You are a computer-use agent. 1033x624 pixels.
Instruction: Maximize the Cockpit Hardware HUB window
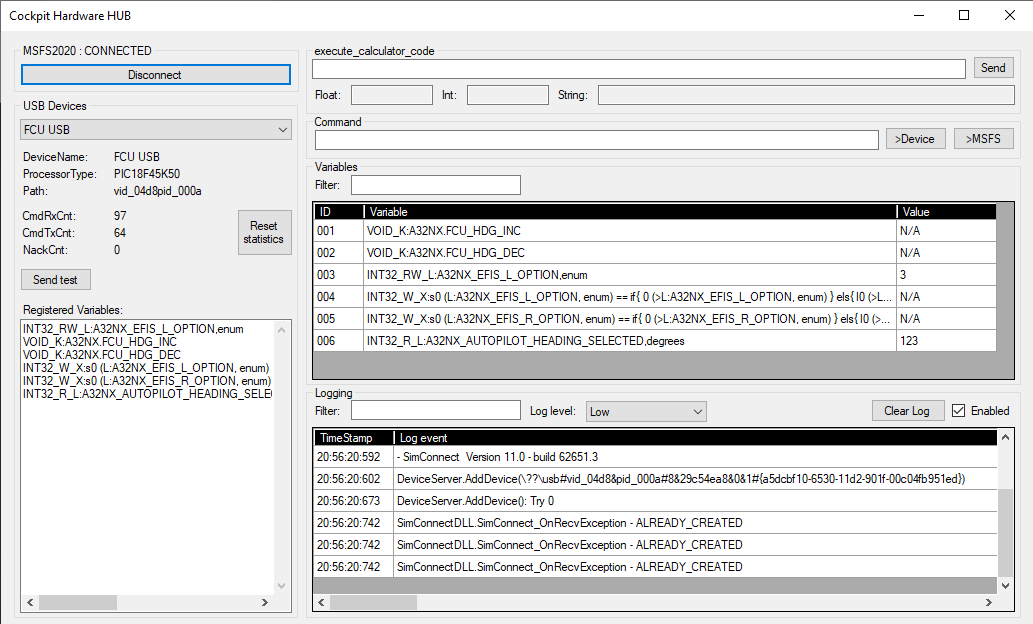pyautogui.click(x=964, y=15)
